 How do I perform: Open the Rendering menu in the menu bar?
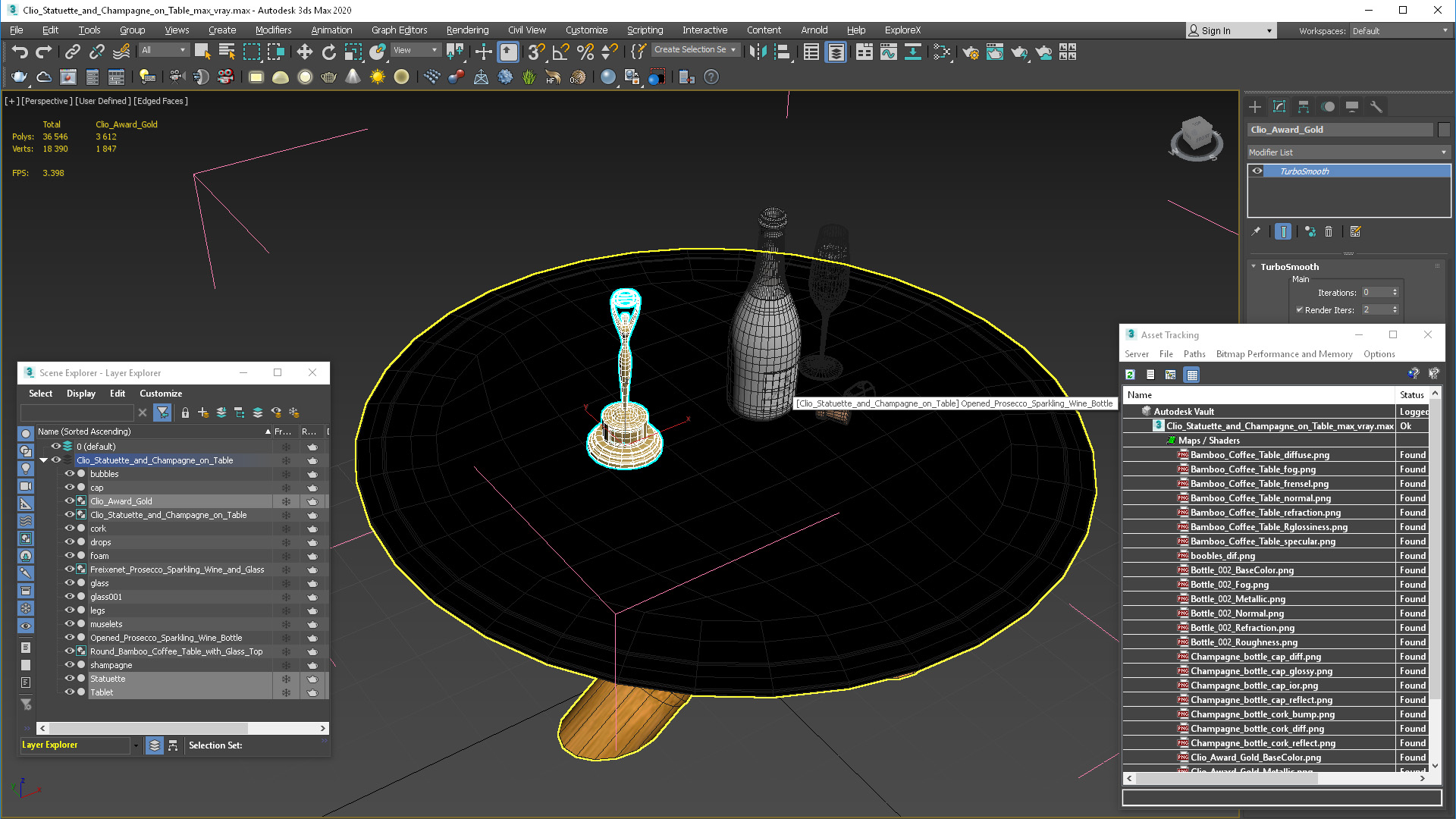(x=466, y=29)
